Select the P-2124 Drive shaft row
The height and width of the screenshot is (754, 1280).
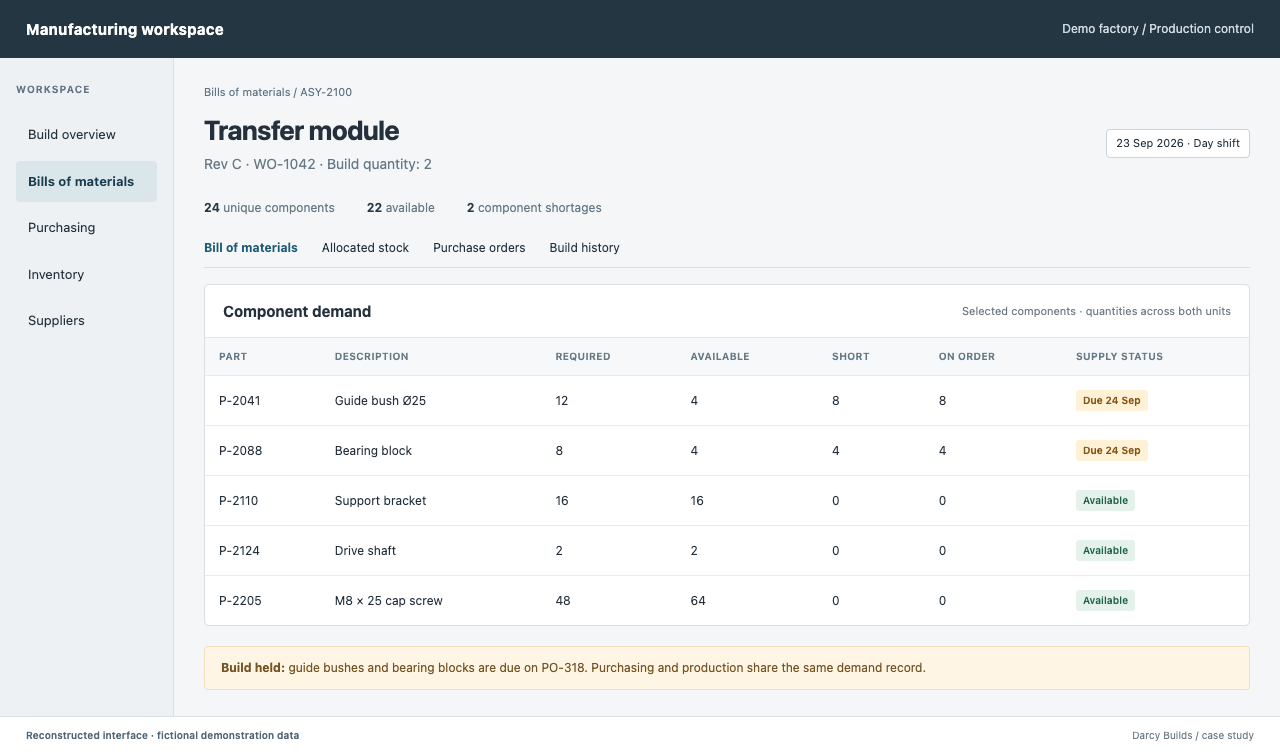727,551
